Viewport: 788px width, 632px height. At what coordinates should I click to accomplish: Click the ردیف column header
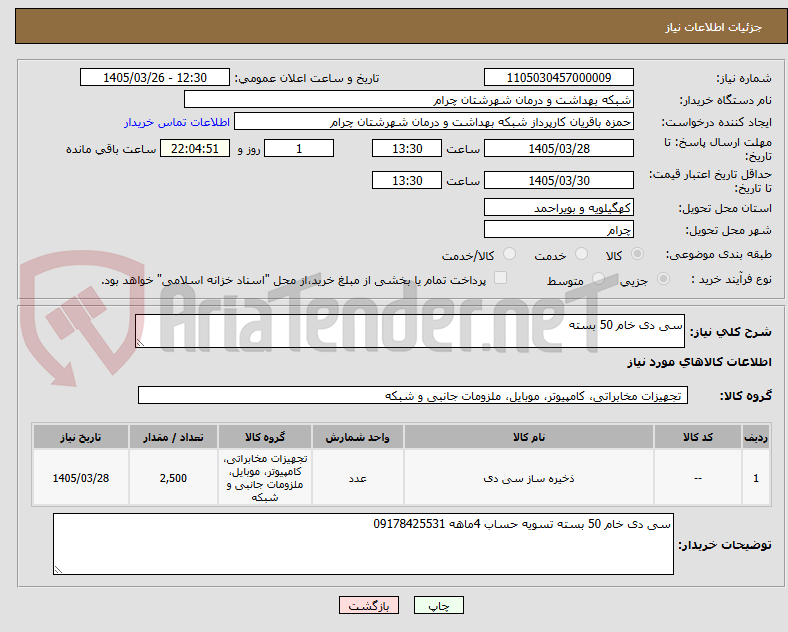pyautogui.click(x=756, y=437)
